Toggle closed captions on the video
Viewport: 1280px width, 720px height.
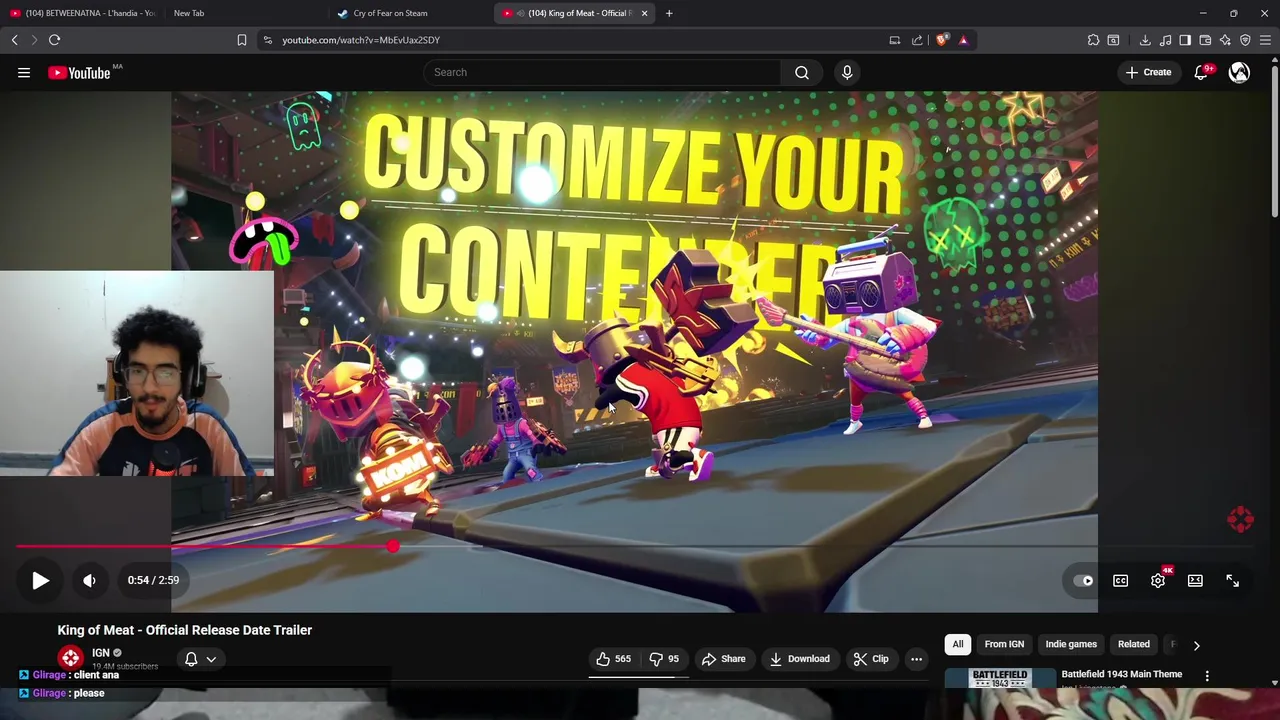click(1121, 580)
